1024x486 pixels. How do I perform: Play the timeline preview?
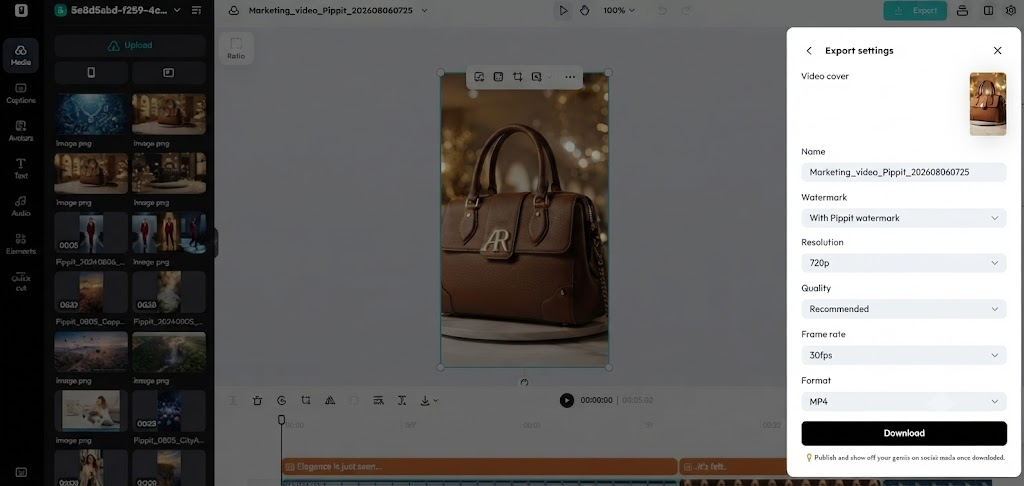[567, 400]
